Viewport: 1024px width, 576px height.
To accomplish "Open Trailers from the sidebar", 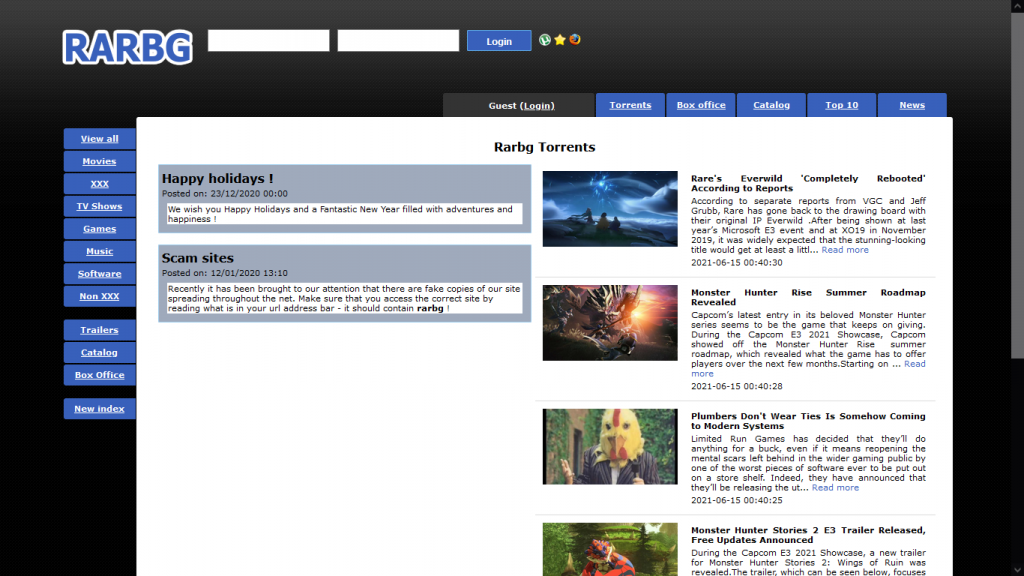I will 100,330.
